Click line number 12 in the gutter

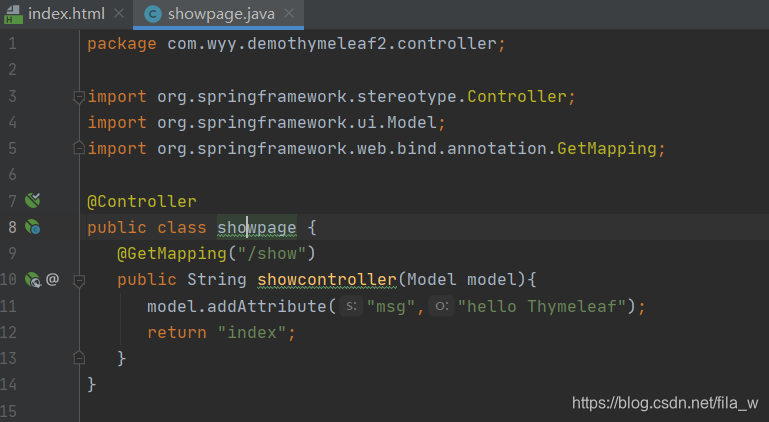click(9, 333)
